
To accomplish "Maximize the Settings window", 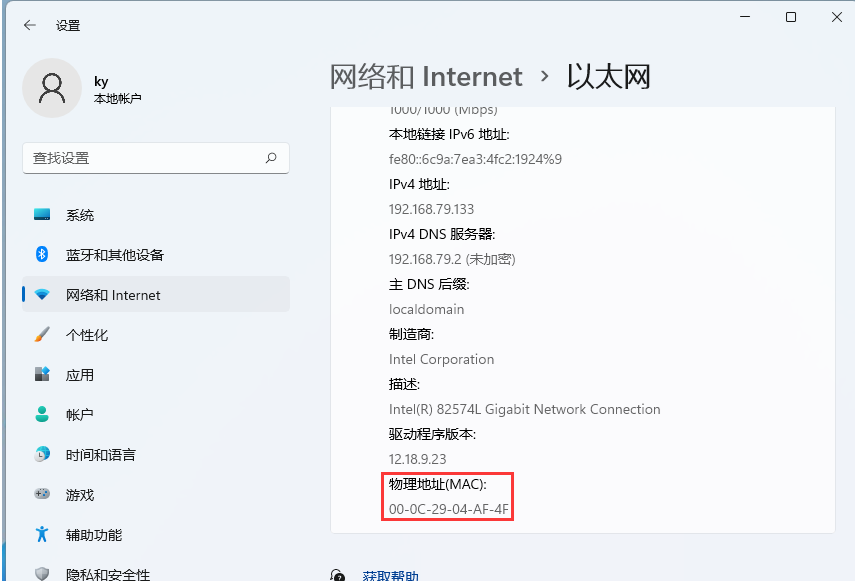I will 791,17.
